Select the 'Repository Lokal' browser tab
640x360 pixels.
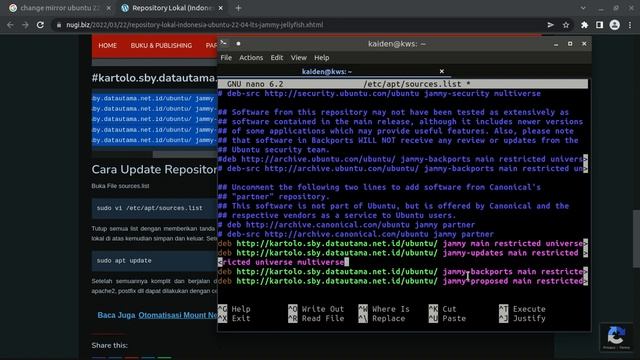tap(171, 8)
